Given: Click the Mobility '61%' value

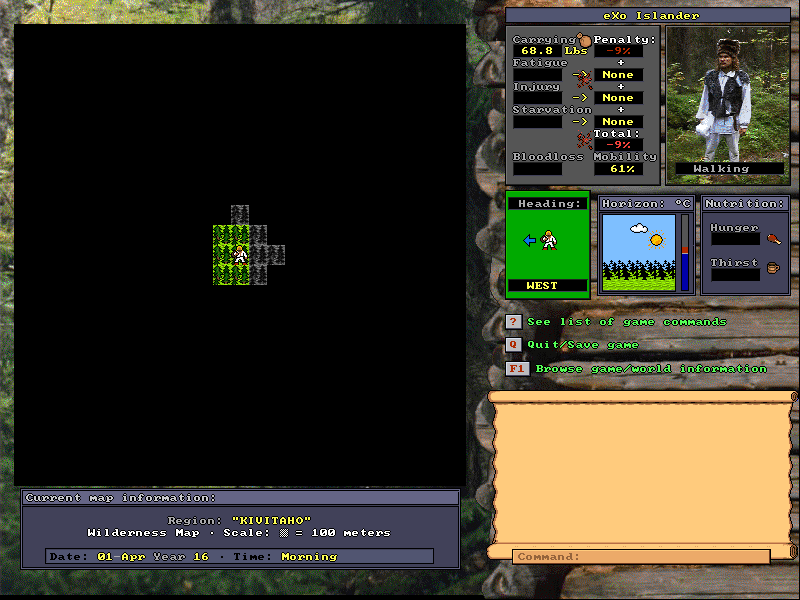Looking at the screenshot, I should [x=622, y=169].
